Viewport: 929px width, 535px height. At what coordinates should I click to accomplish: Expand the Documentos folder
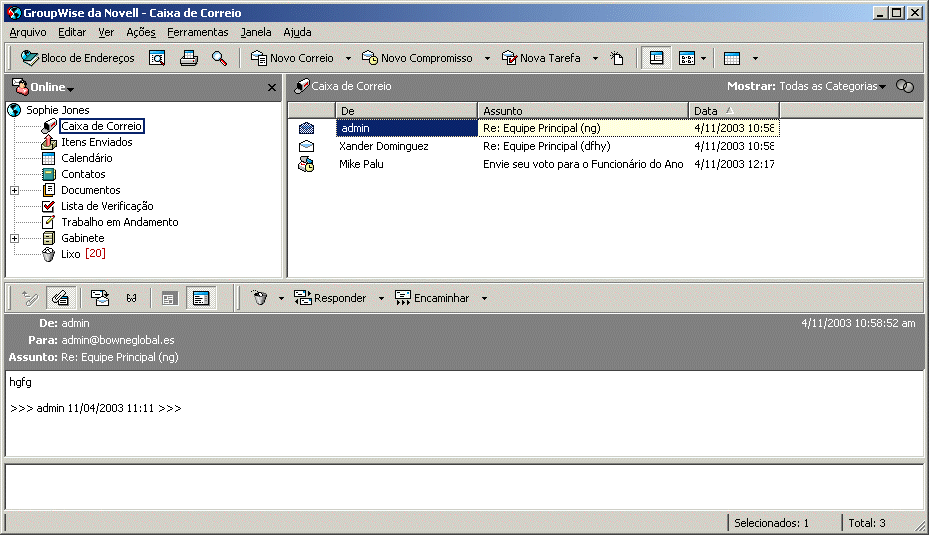click(x=15, y=190)
